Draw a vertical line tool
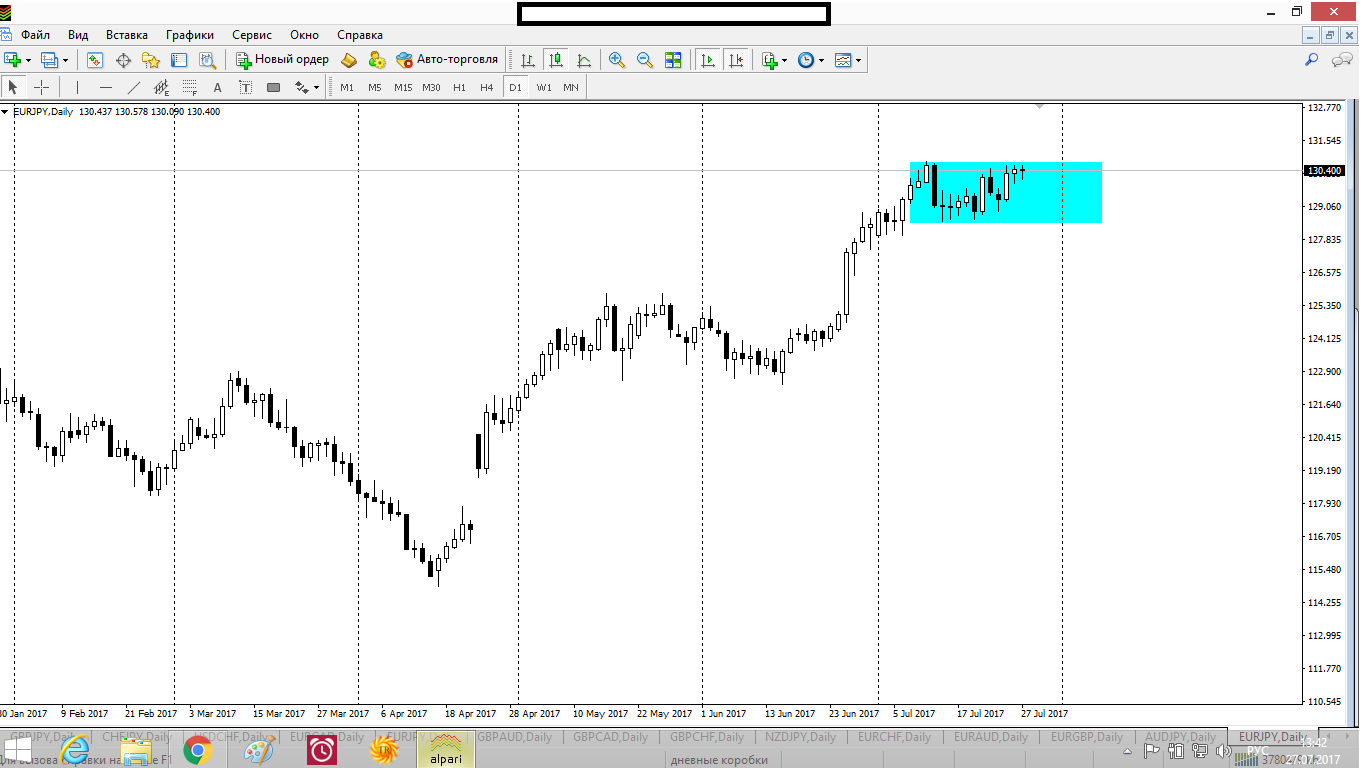The width and height of the screenshot is (1366, 768). tap(77, 87)
